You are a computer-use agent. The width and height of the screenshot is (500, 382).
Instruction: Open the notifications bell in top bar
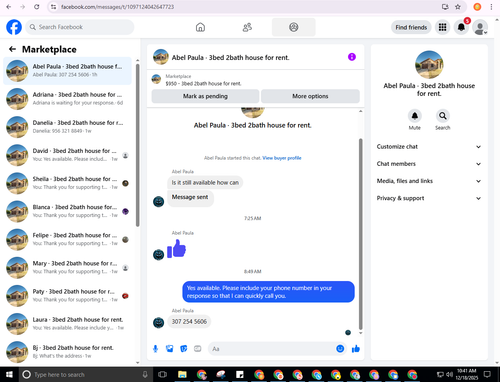point(461,27)
